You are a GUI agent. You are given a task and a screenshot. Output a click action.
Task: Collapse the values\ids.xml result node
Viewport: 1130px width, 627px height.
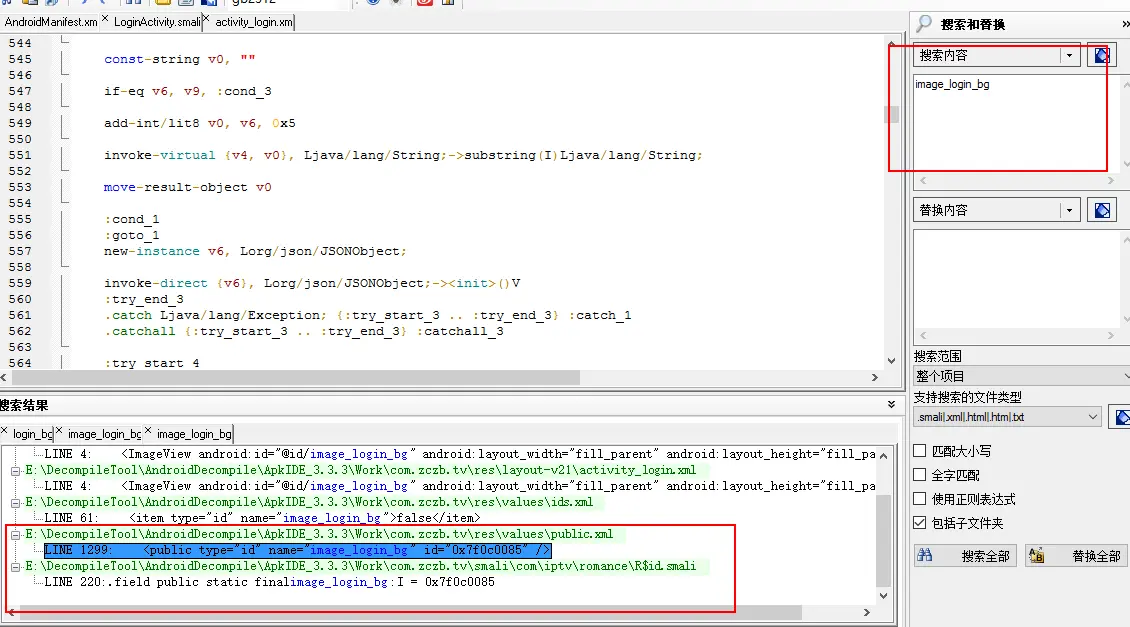(15, 502)
